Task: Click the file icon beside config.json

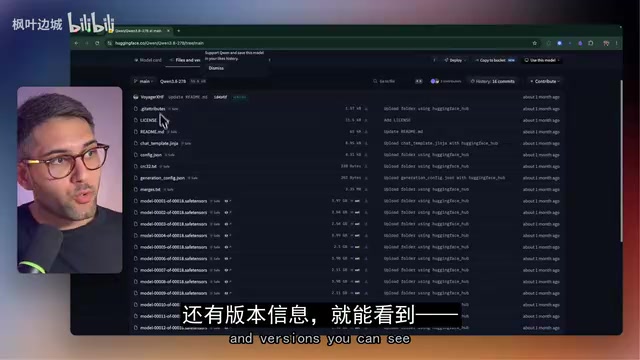Action: [136, 155]
